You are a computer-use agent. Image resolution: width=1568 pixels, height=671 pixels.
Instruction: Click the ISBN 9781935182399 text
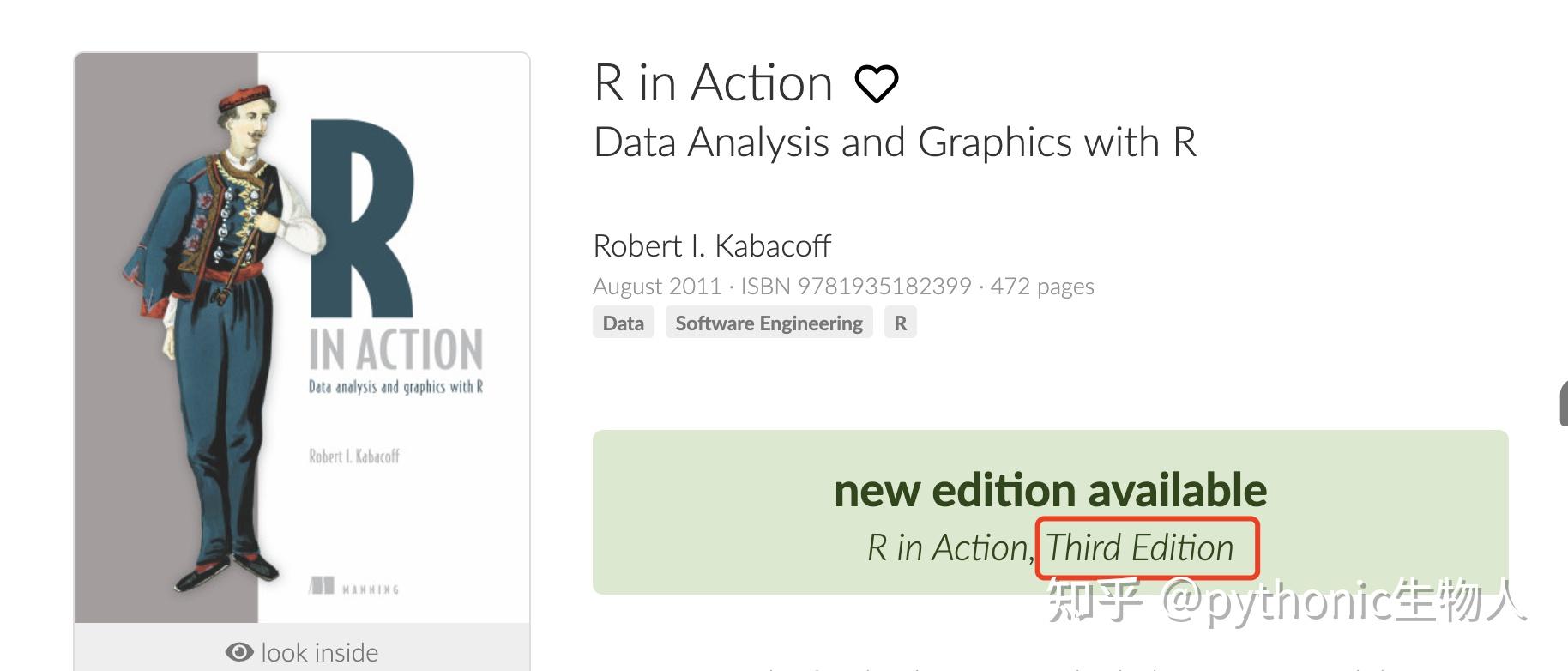pos(855,286)
